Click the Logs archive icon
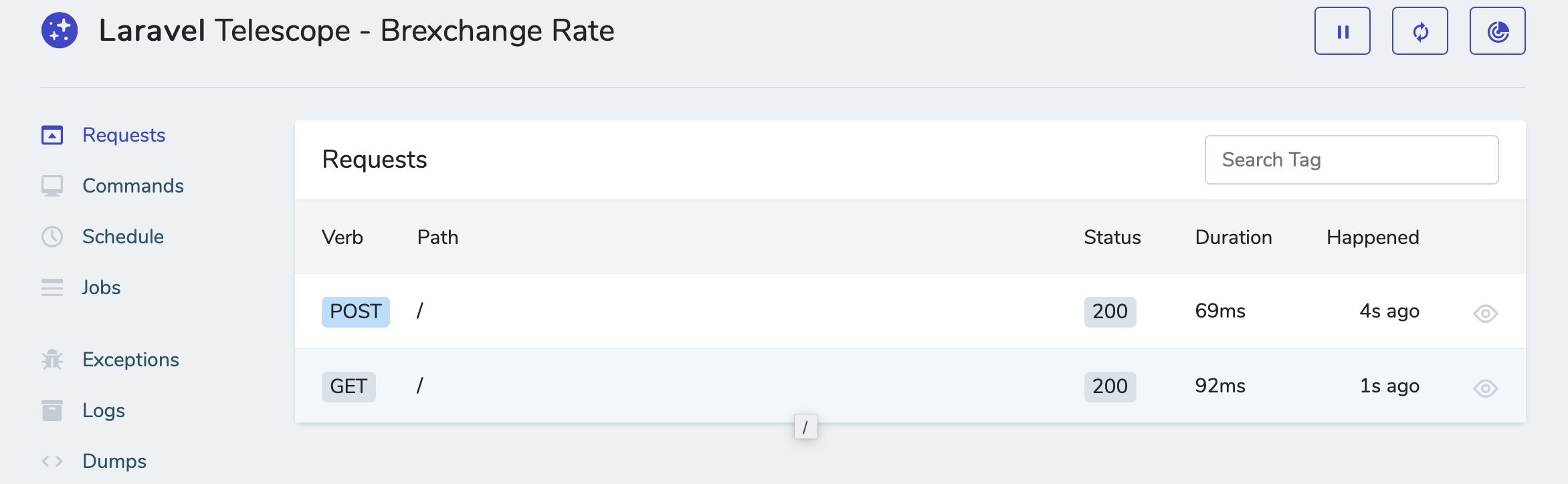The width and height of the screenshot is (1568, 484). click(x=52, y=410)
